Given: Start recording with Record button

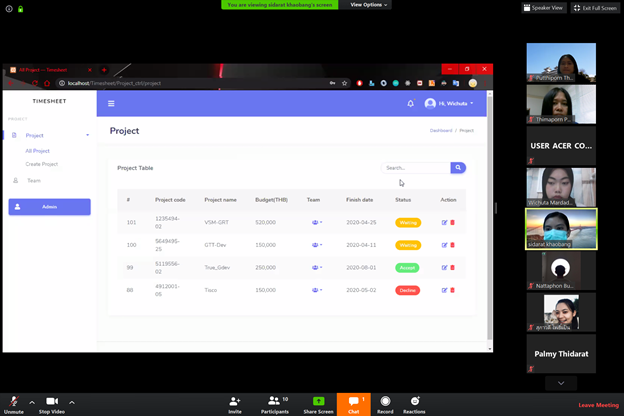Looking at the screenshot, I should tap(385, 403).
